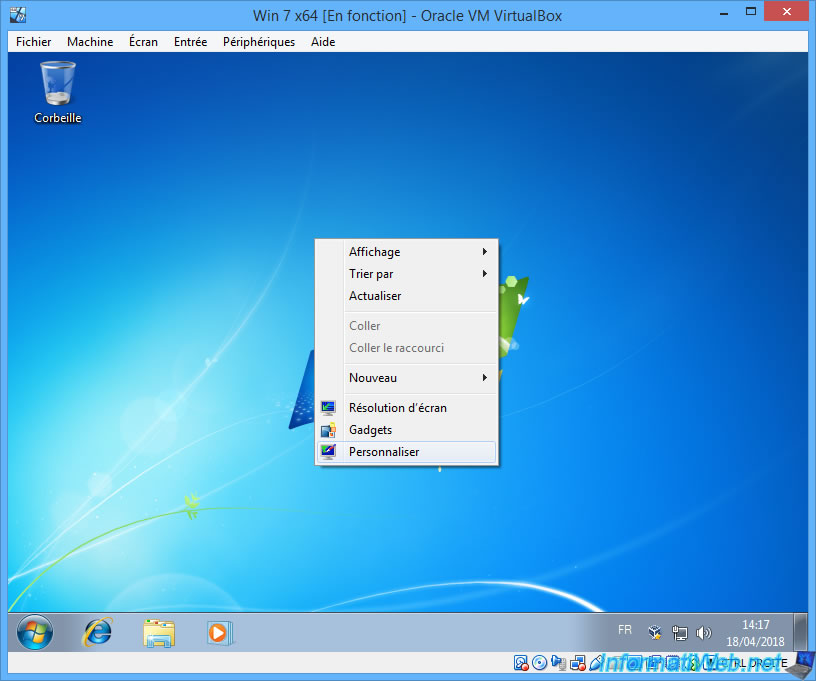The width and height of the screenshot is (816, 681).
Task: Minimize the VirtualBox window
Action: 723,13
